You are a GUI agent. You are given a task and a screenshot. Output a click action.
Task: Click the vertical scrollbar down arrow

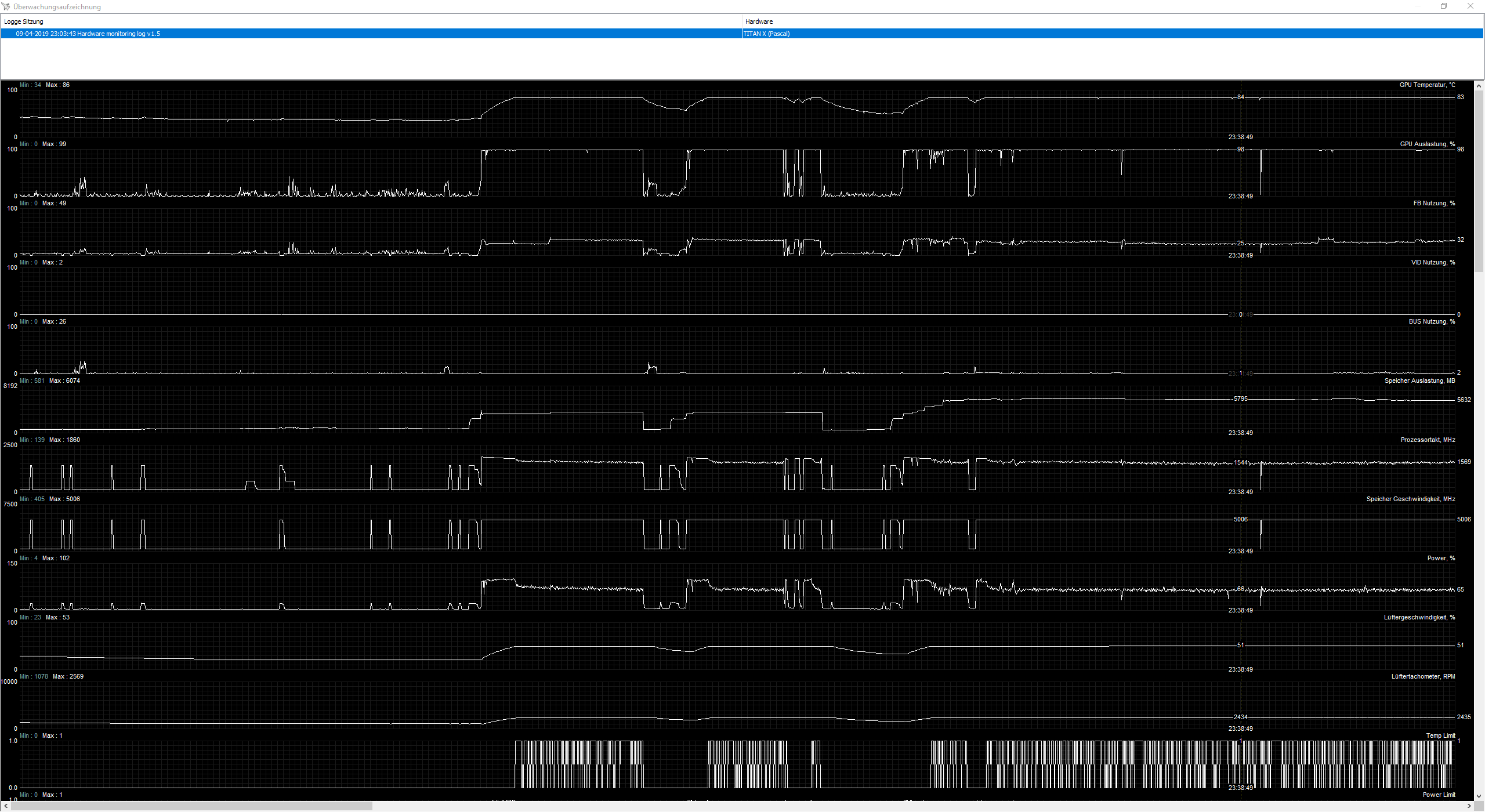1479,796
